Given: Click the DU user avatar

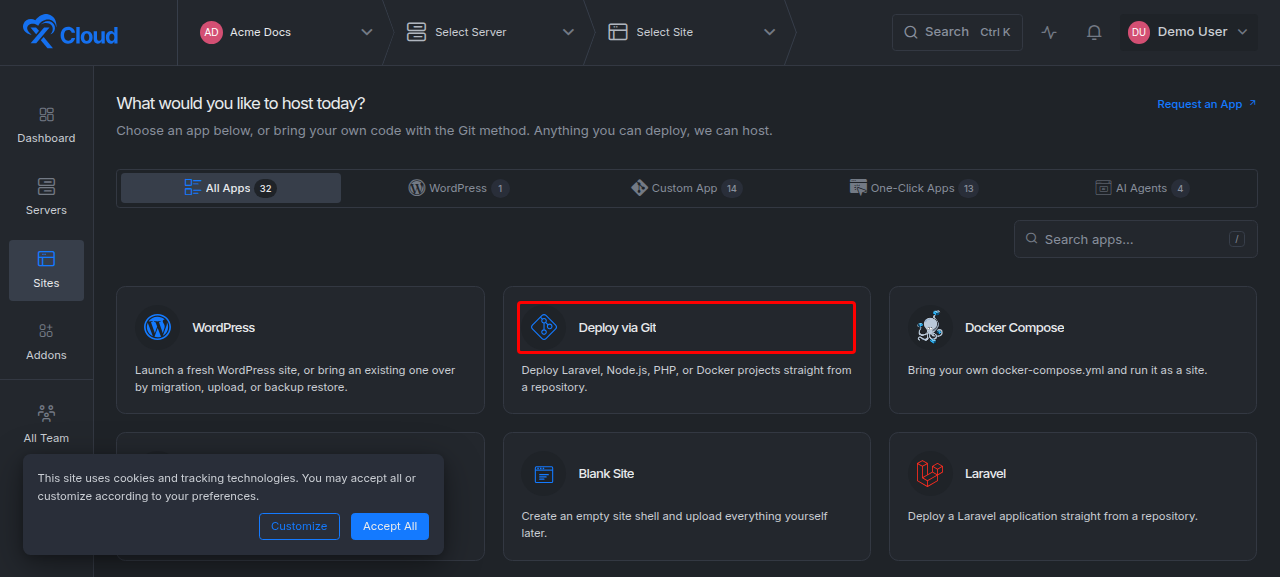Looking at the screenshot, I should [1139, 32].
